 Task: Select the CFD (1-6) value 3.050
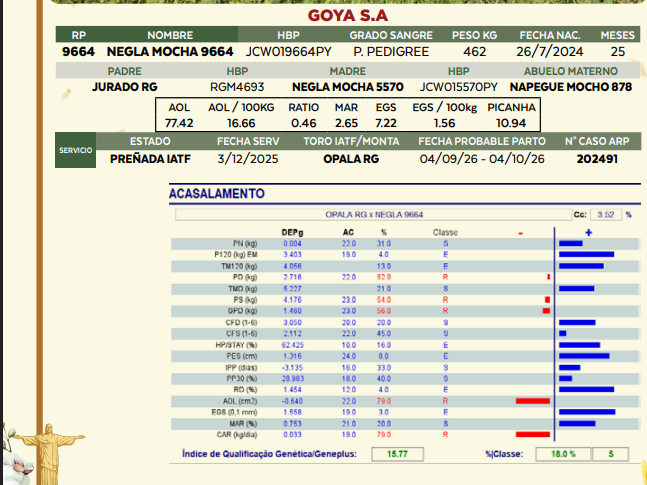click(x=292, y=322)
